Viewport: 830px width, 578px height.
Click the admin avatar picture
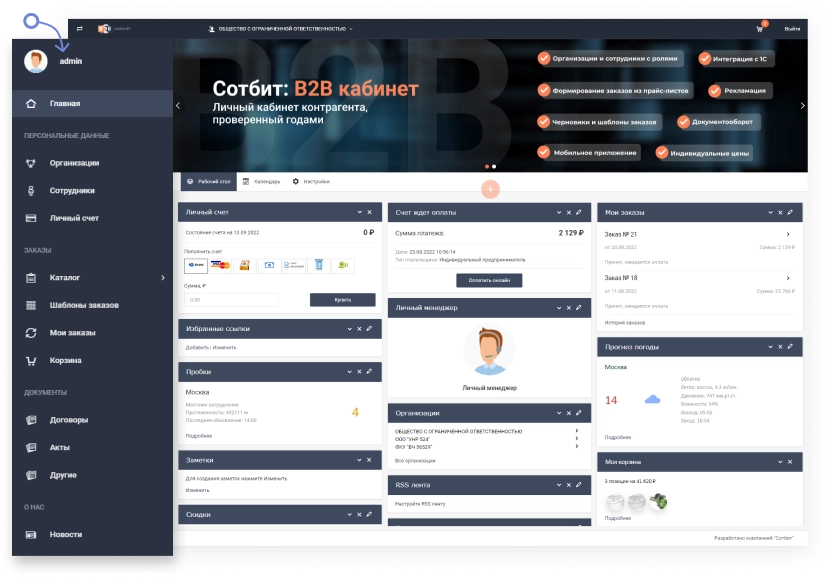(x=36, y=61)
